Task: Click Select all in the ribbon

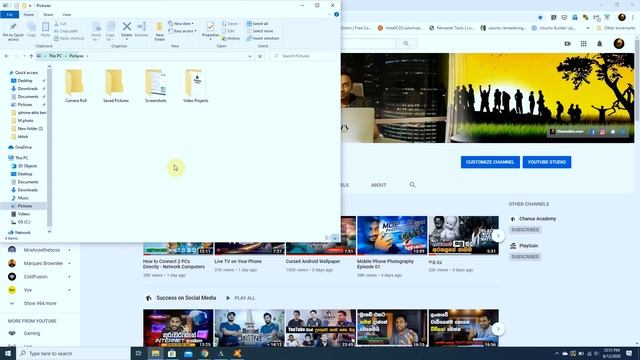Action: [257, 24]
